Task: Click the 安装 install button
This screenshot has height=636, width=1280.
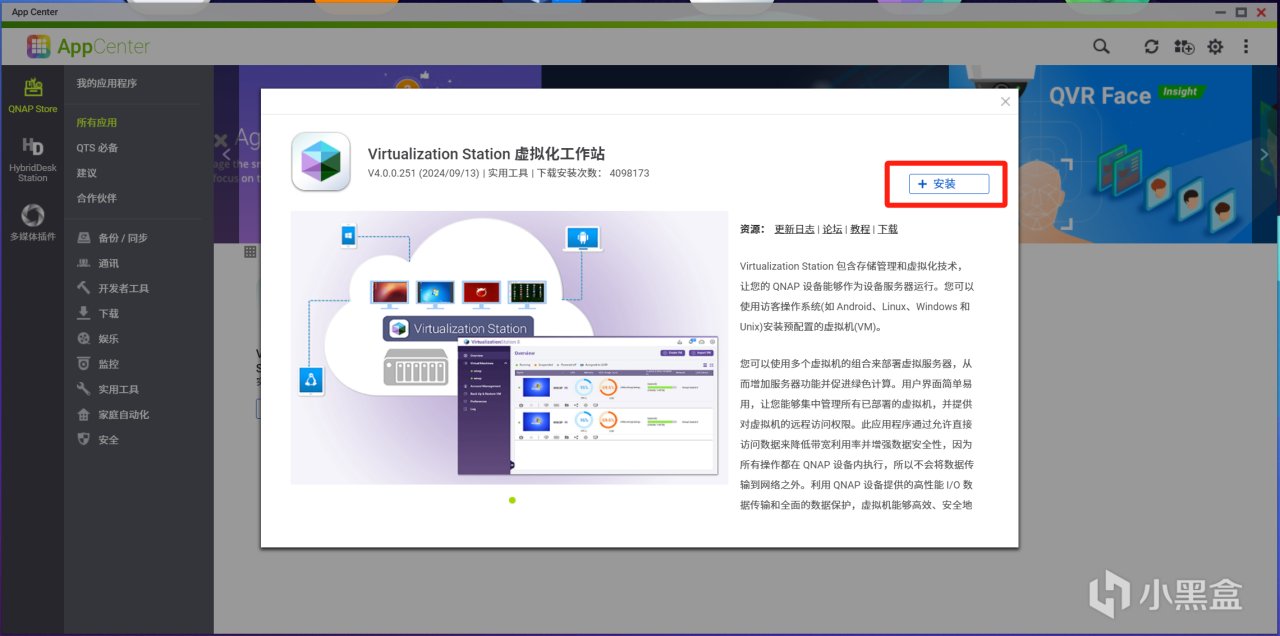Action: coord(948,184)
